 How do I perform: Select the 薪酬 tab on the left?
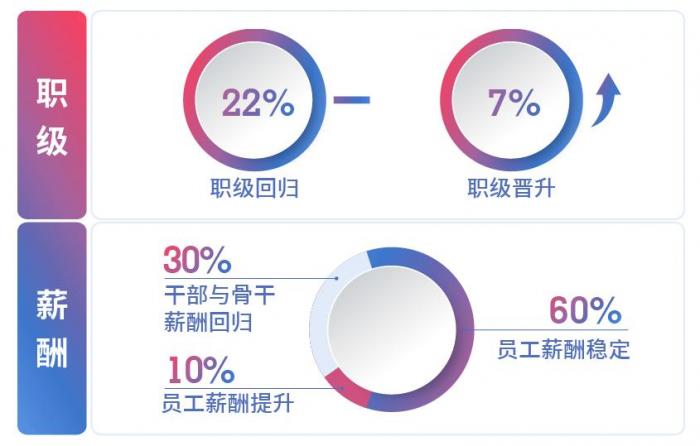pos(52,328)
